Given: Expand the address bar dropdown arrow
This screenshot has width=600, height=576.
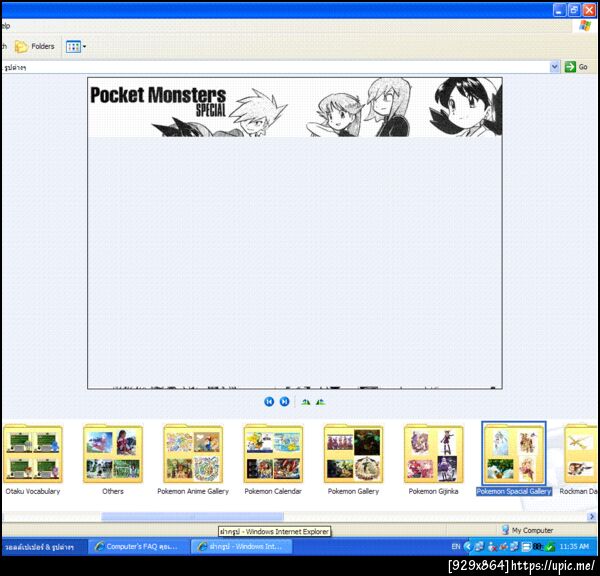Looking at the screenshot, I should click(x=554, y=67).
